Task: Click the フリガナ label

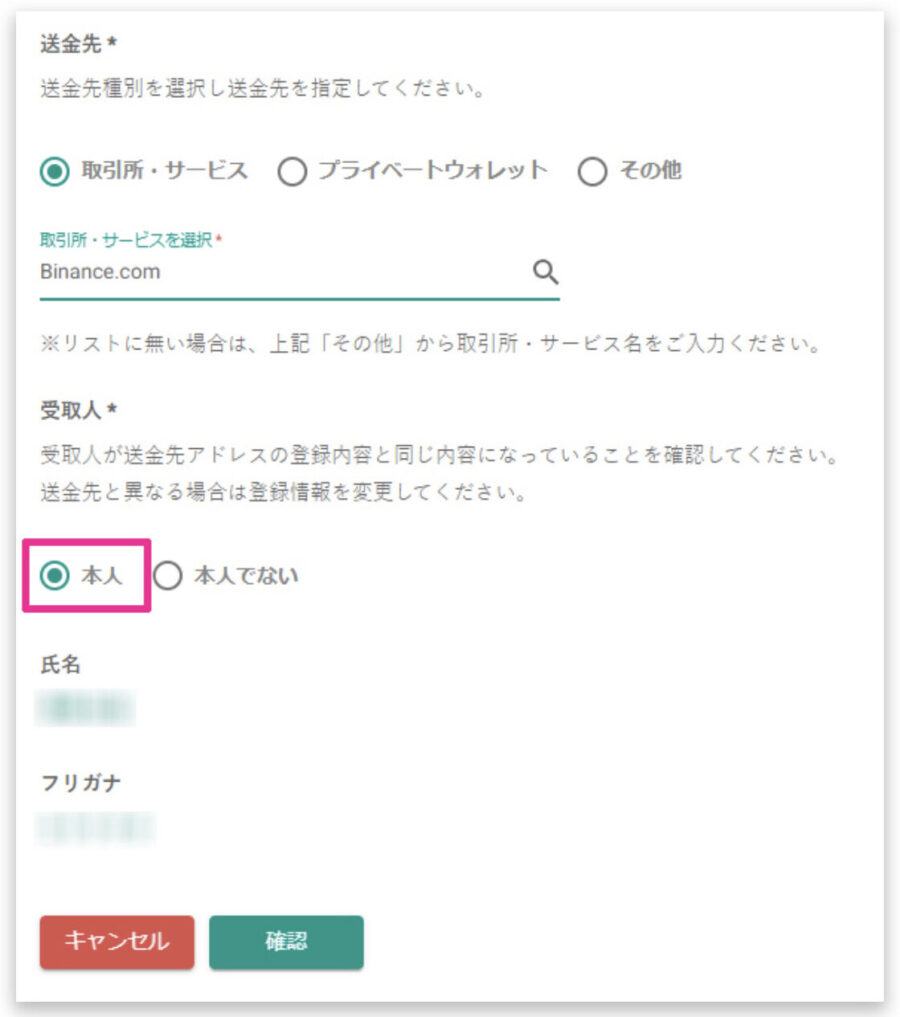Action: click(81, 783)
